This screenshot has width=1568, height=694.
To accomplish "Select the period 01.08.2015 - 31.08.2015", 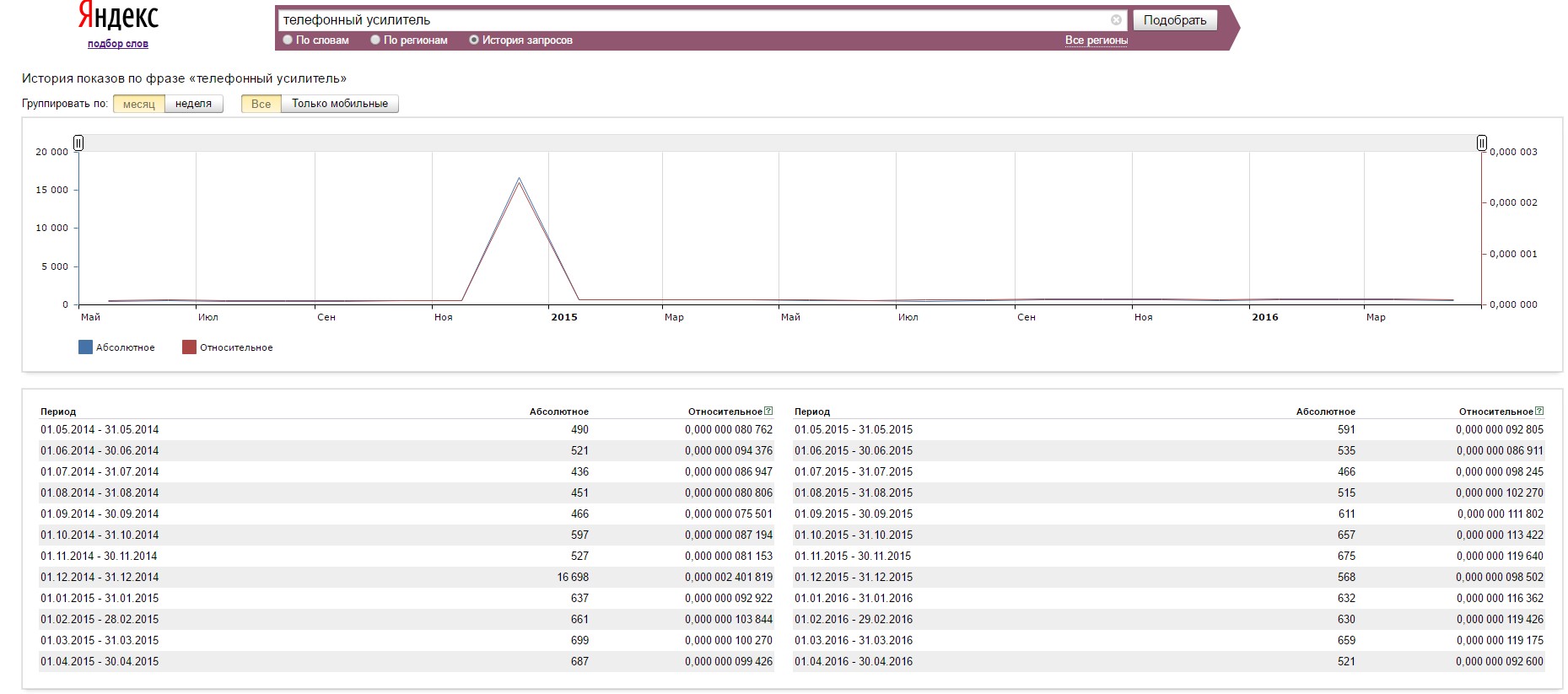I will click(854, 492).
